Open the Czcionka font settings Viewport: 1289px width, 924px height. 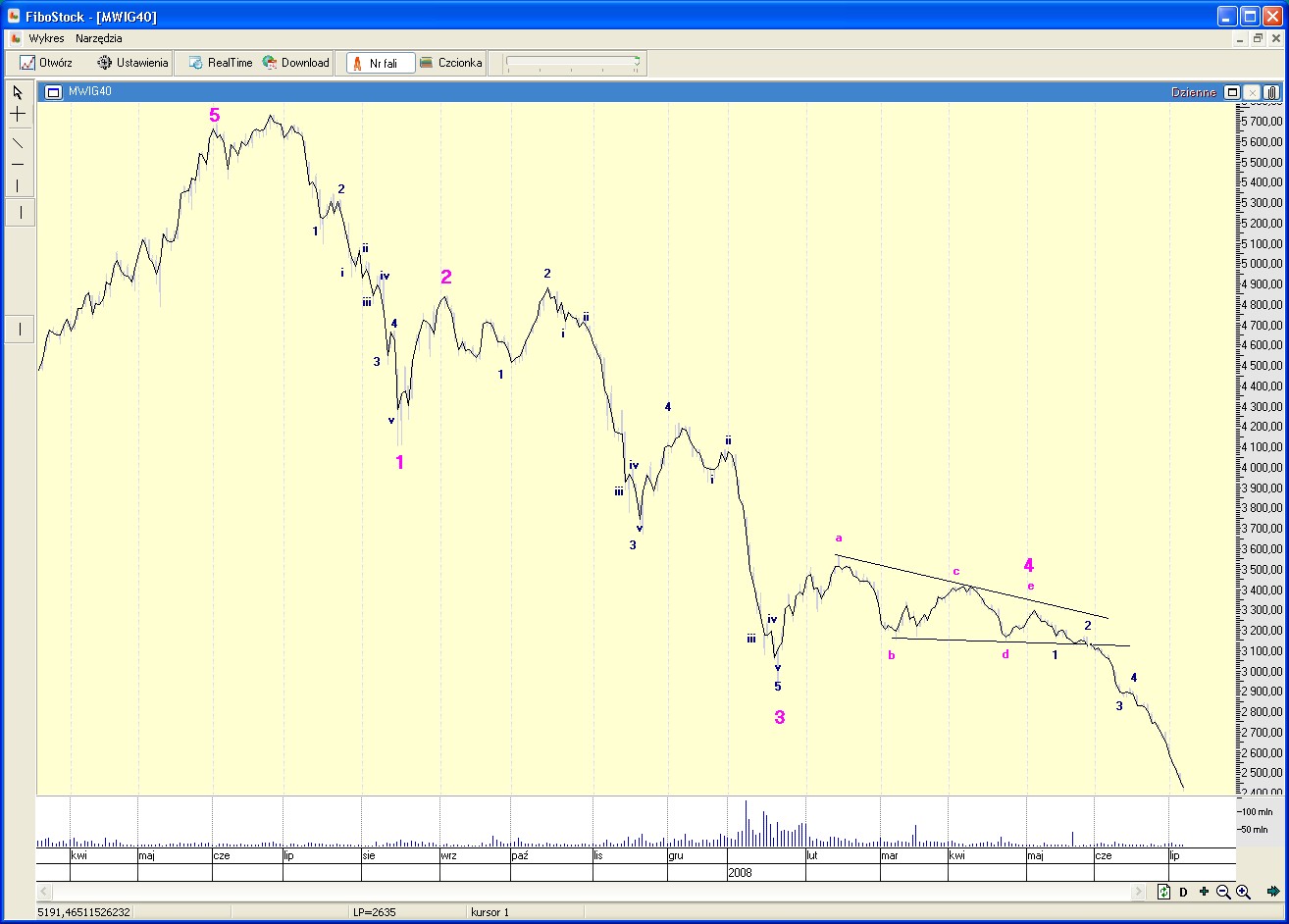pyautogui.click(x=450, y=63)
